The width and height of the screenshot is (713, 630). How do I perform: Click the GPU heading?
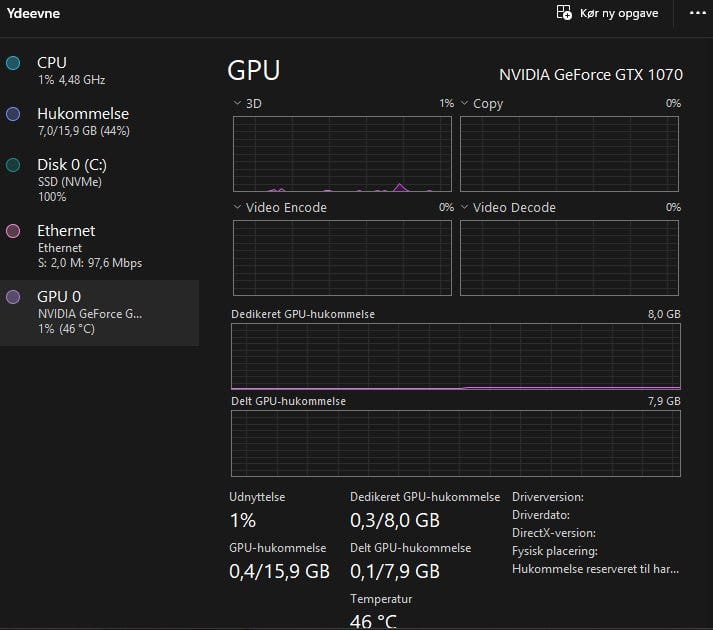254,71
